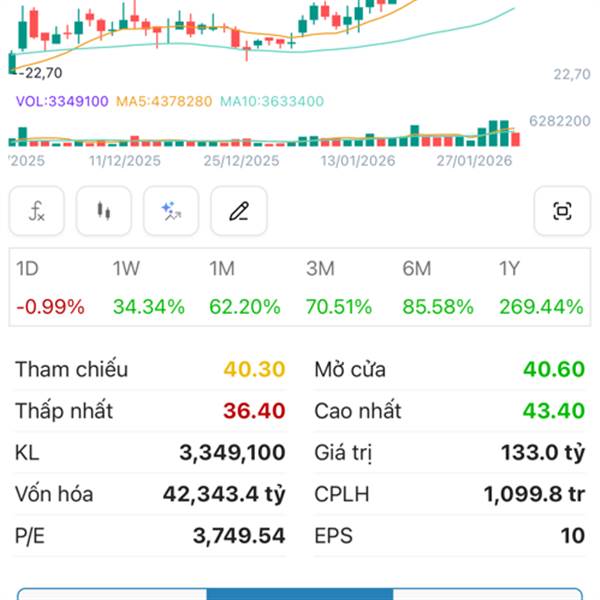Select the 6M period showing 85.58%
This screenshot has width=600, height=600.
438,288
